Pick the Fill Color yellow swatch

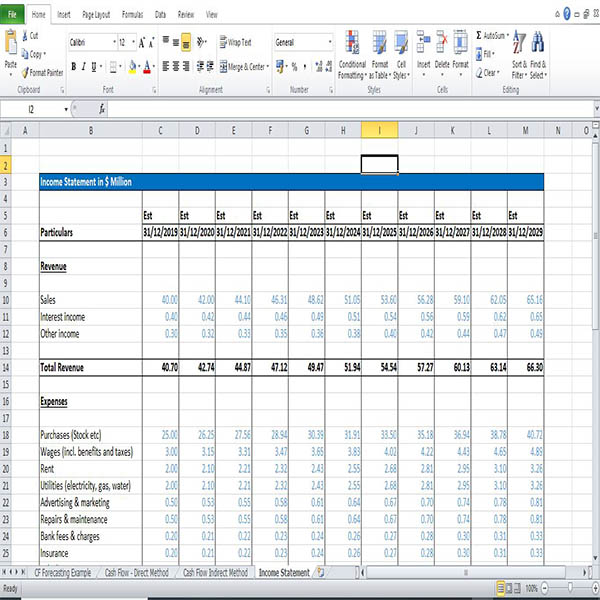(x=132, y=67)
